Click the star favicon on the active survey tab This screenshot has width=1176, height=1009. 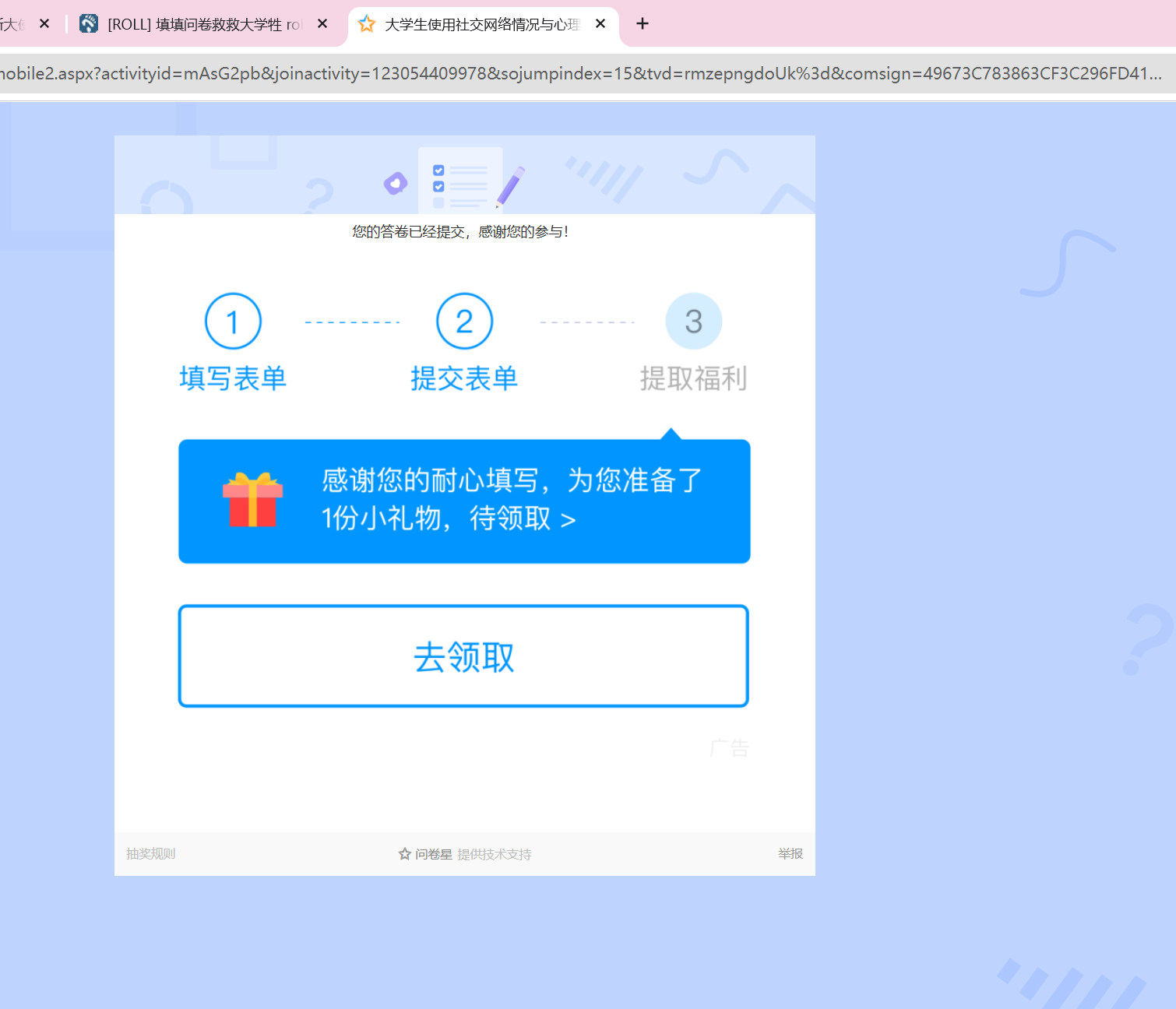[x=367, y=24]
